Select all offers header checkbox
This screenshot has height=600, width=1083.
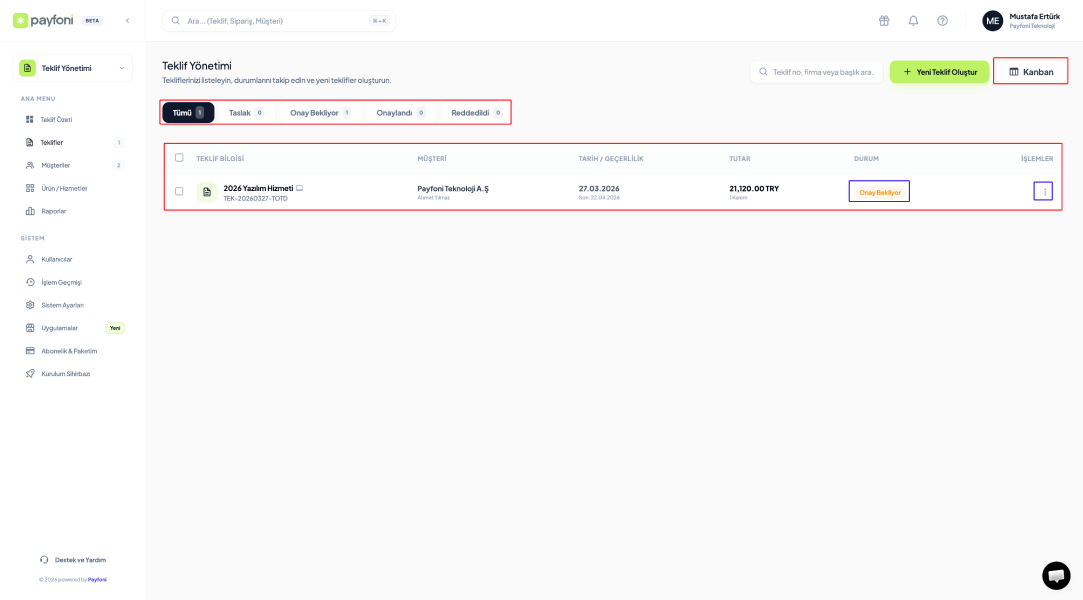coord(179,158)
